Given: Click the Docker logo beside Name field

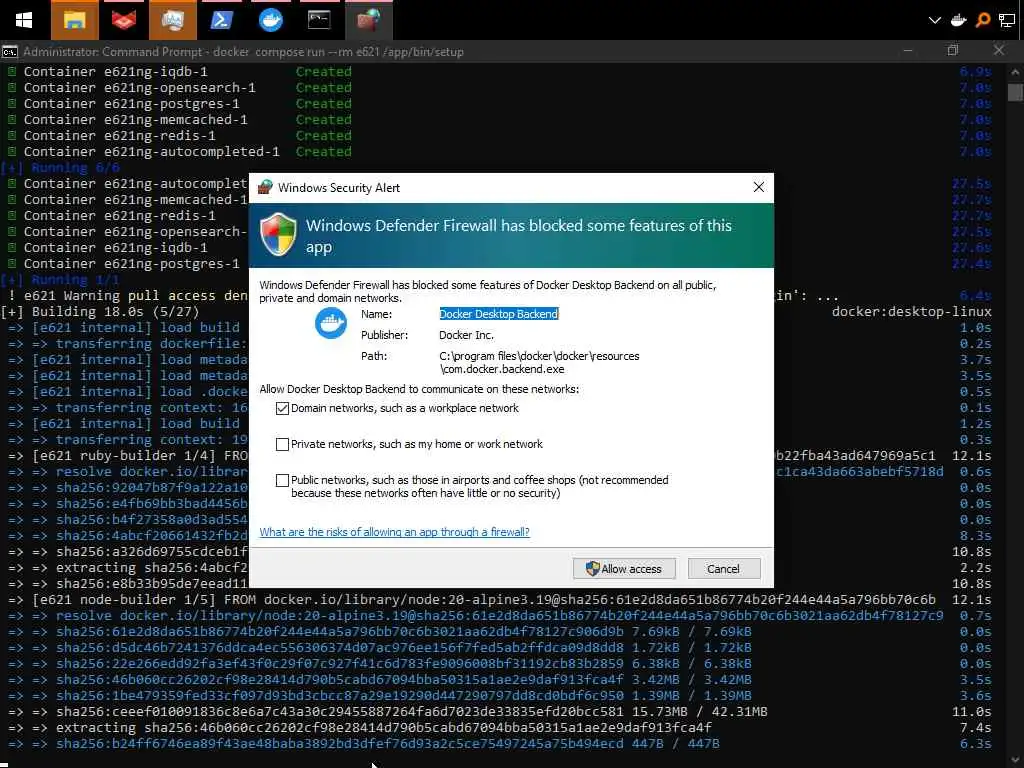Looking at the screenshot, I should 331,323.
